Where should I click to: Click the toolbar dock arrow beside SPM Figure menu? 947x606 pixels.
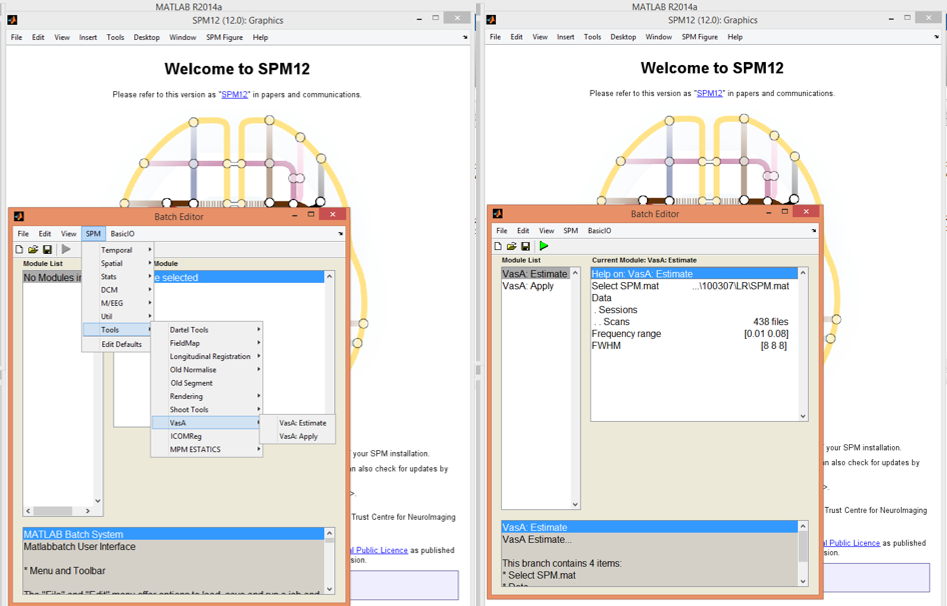(x=464, y=37)
